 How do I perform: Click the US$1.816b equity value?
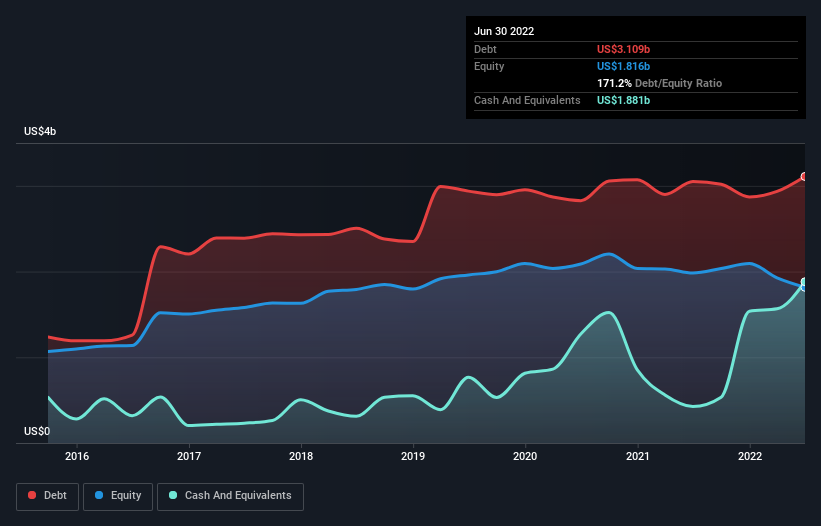pos(623,66)
